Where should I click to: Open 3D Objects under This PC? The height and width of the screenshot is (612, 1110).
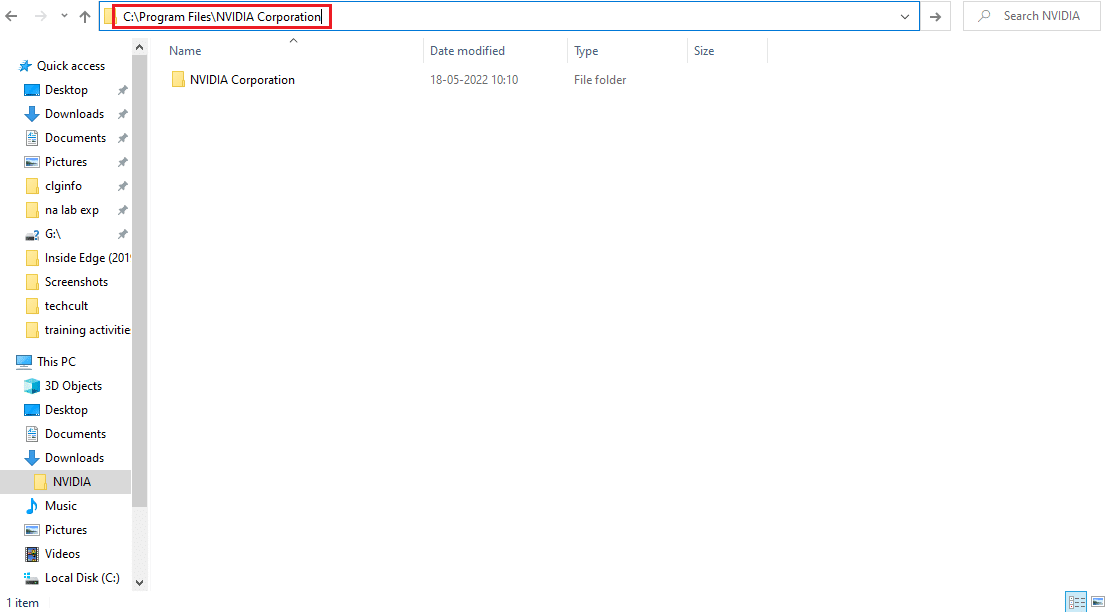73,386
